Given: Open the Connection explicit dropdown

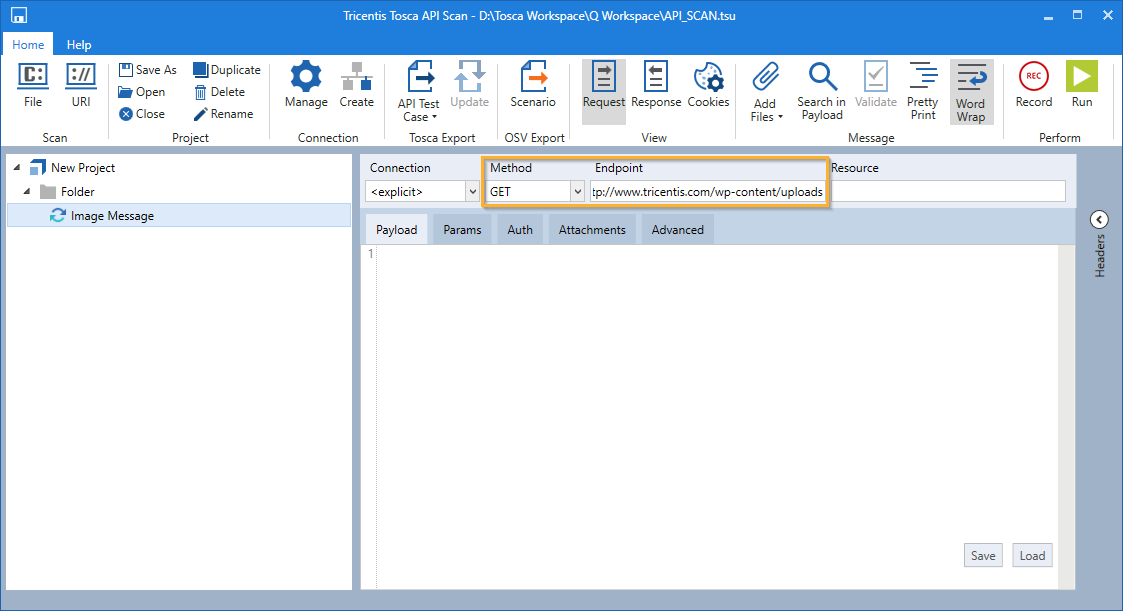Looking at the screenshot, I should click(x=472, y=191).
